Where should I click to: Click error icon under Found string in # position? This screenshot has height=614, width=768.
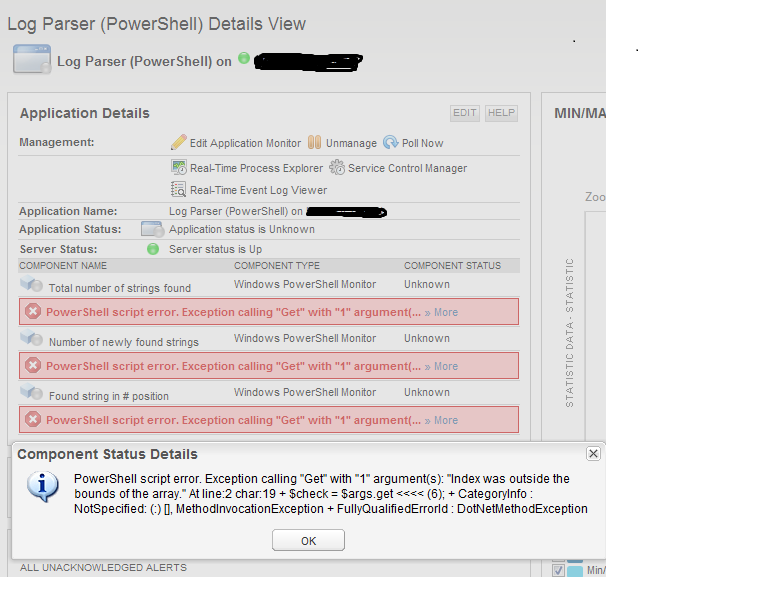coord(33,420)
